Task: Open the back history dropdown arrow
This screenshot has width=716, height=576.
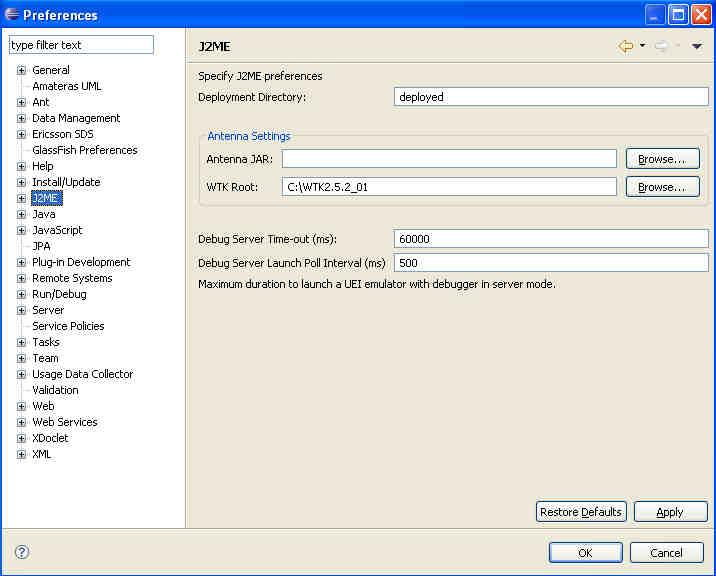Action: point(642,45)
